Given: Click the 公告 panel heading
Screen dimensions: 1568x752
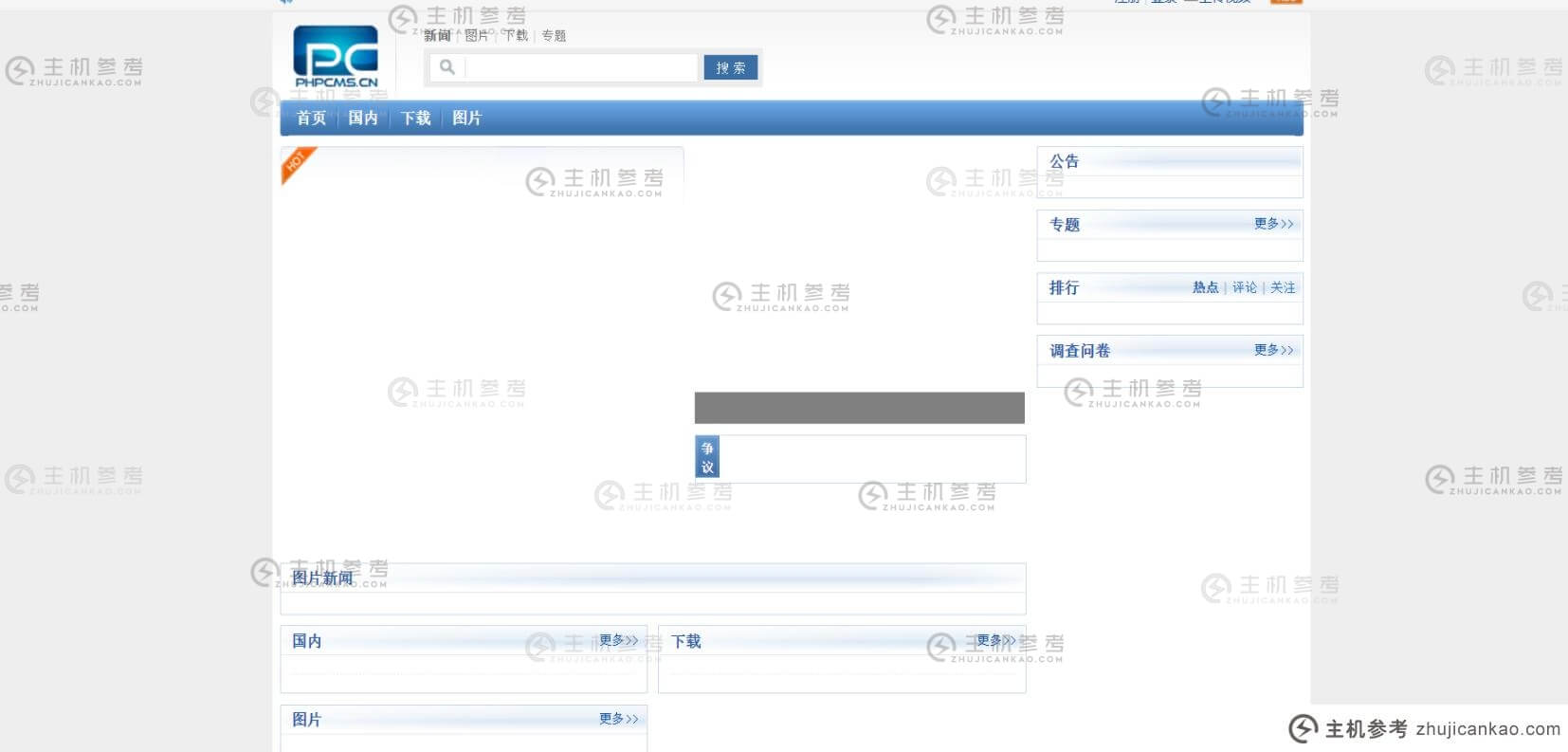Looking at the screenshot, I should [1065, 161].
